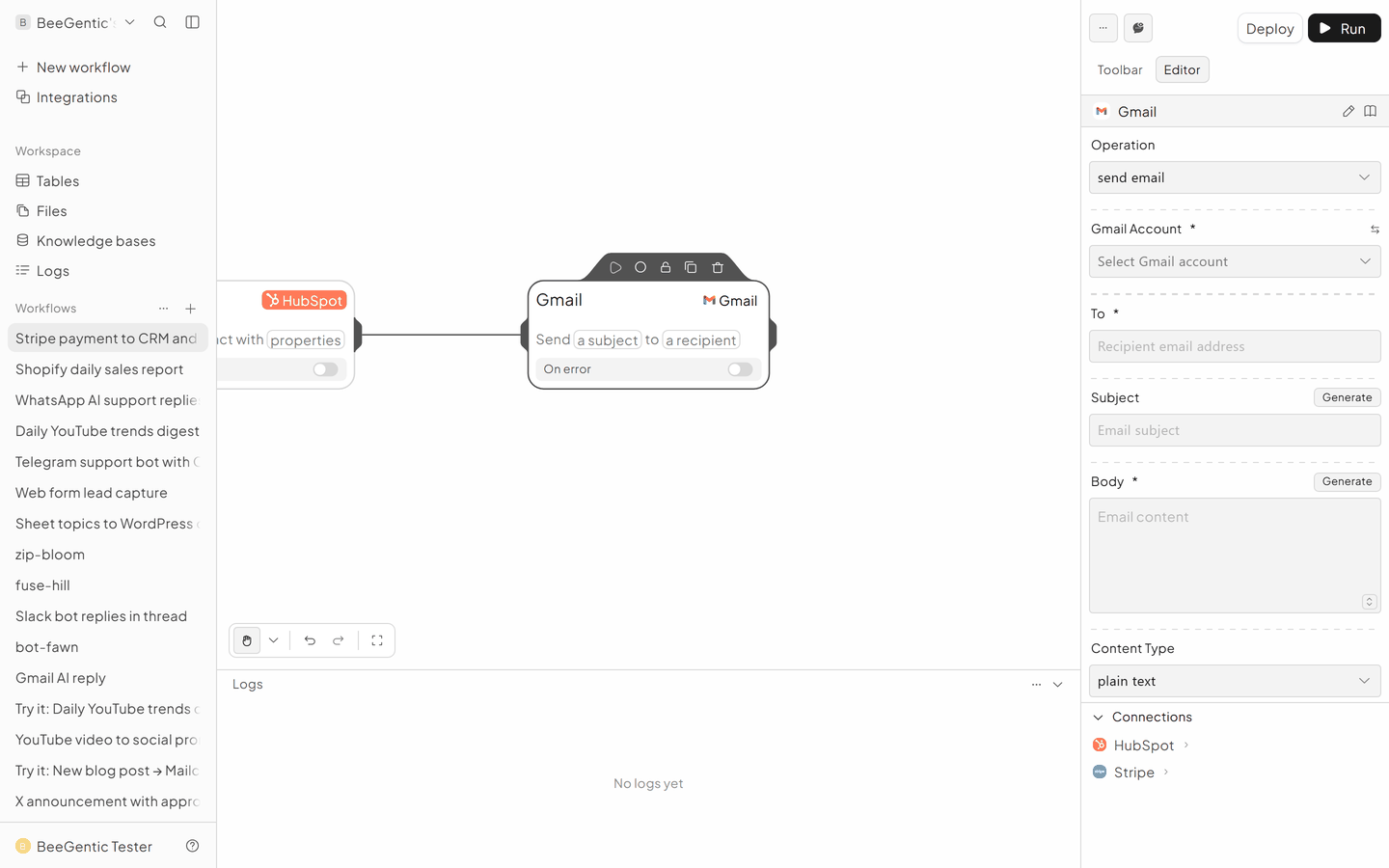Screen dimensions: 1389x868
Task: Open the chat bubble icon near Deploy
Action: coord(1138,28)
